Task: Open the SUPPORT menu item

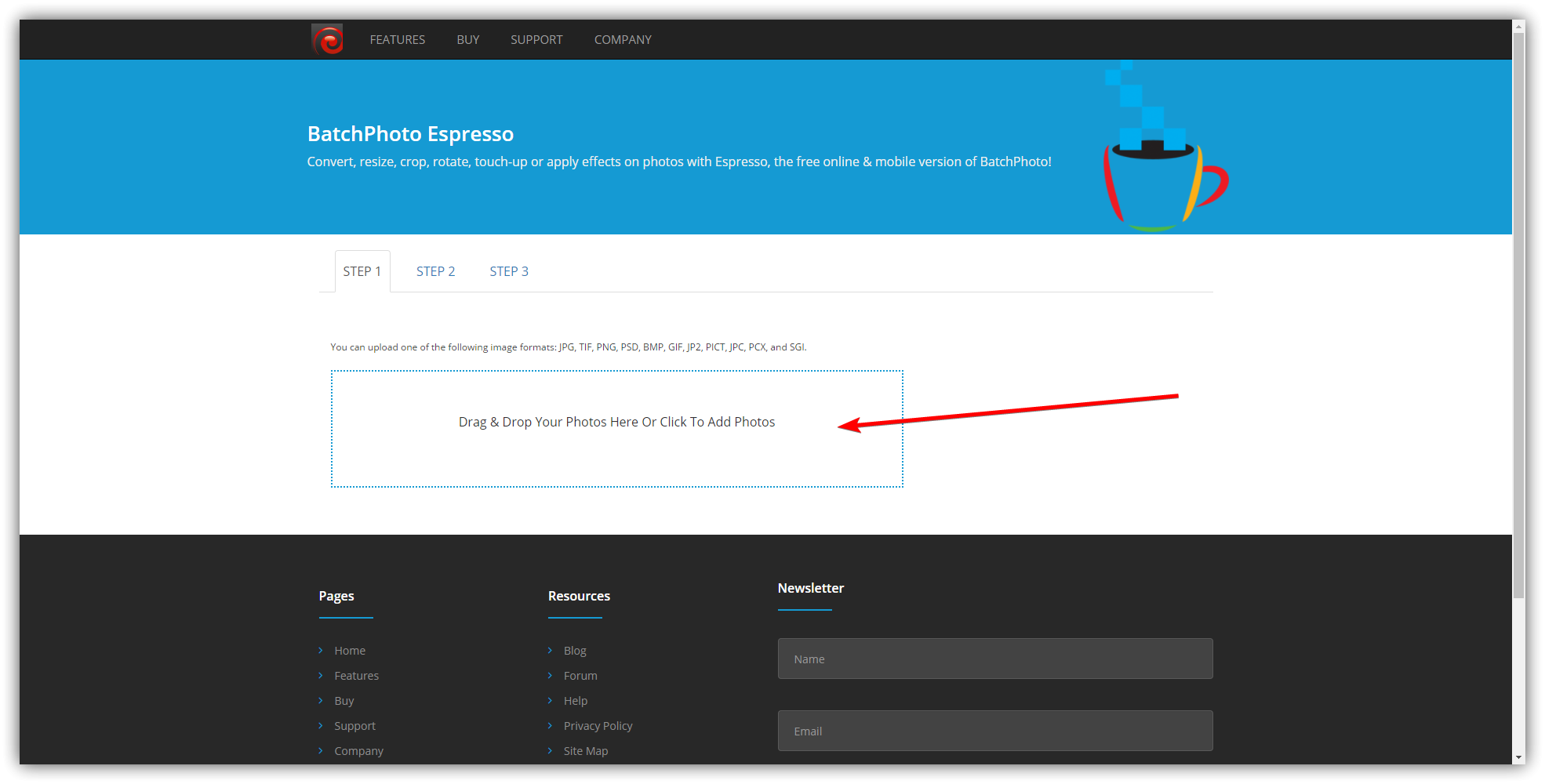Action: click(x=536, y=40)
